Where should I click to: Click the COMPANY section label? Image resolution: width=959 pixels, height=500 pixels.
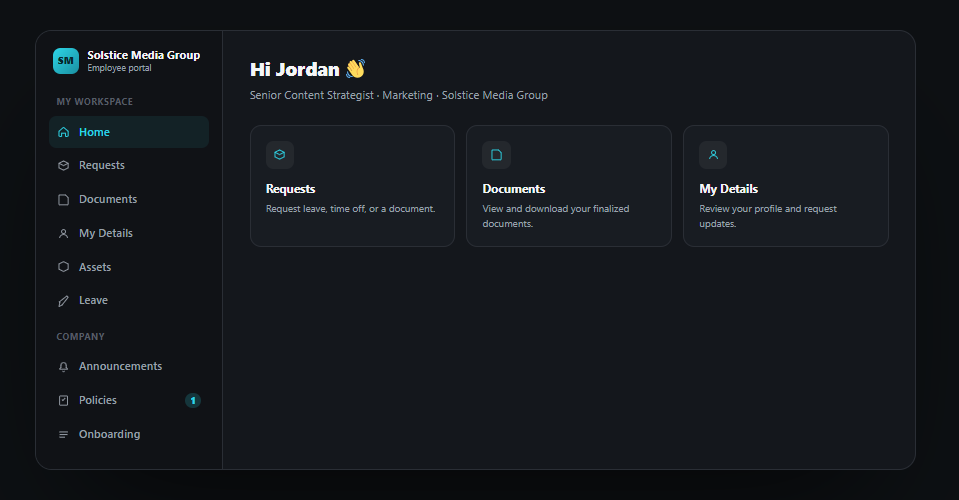click(x=81, y=337)
